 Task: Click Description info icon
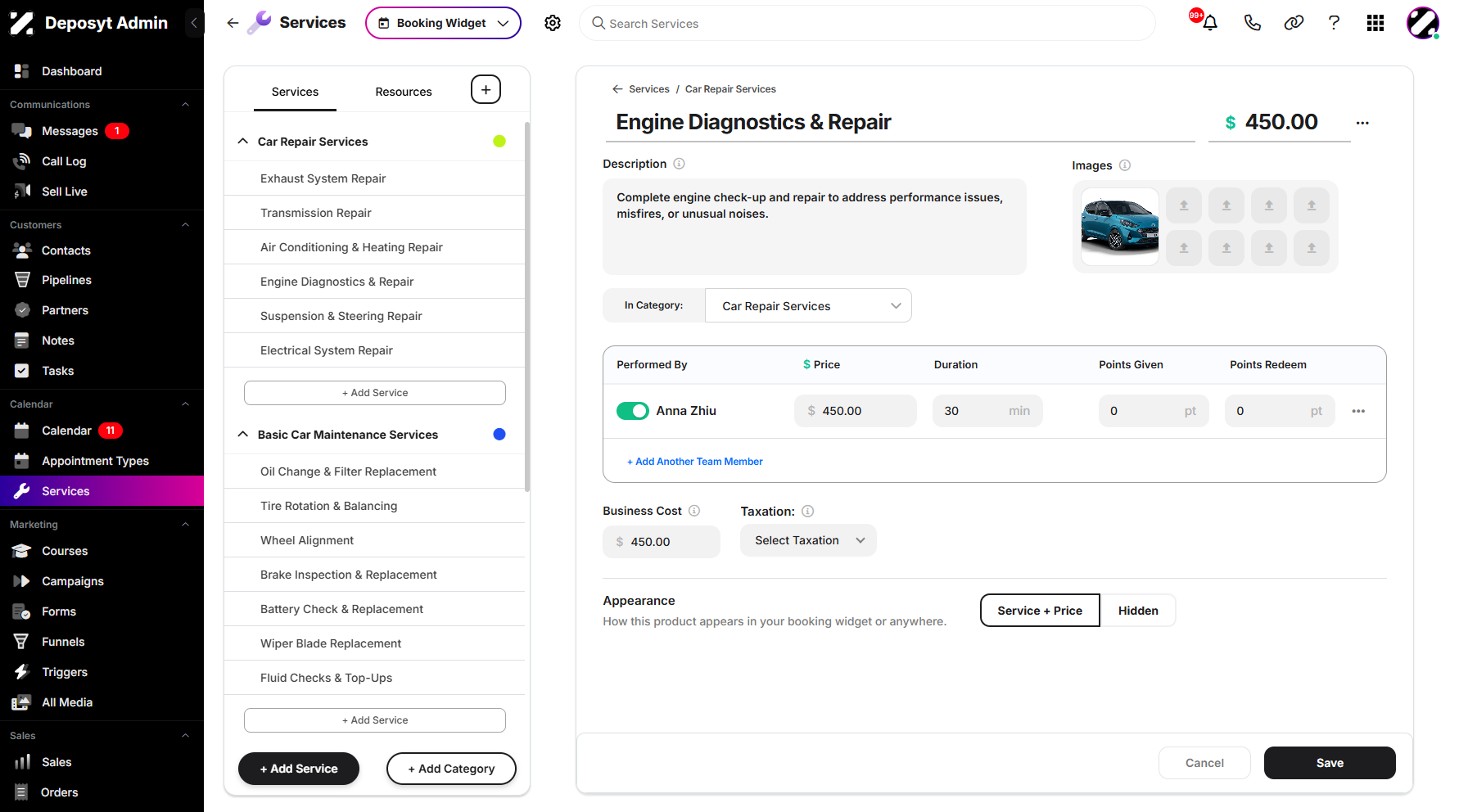click(679, 164)
